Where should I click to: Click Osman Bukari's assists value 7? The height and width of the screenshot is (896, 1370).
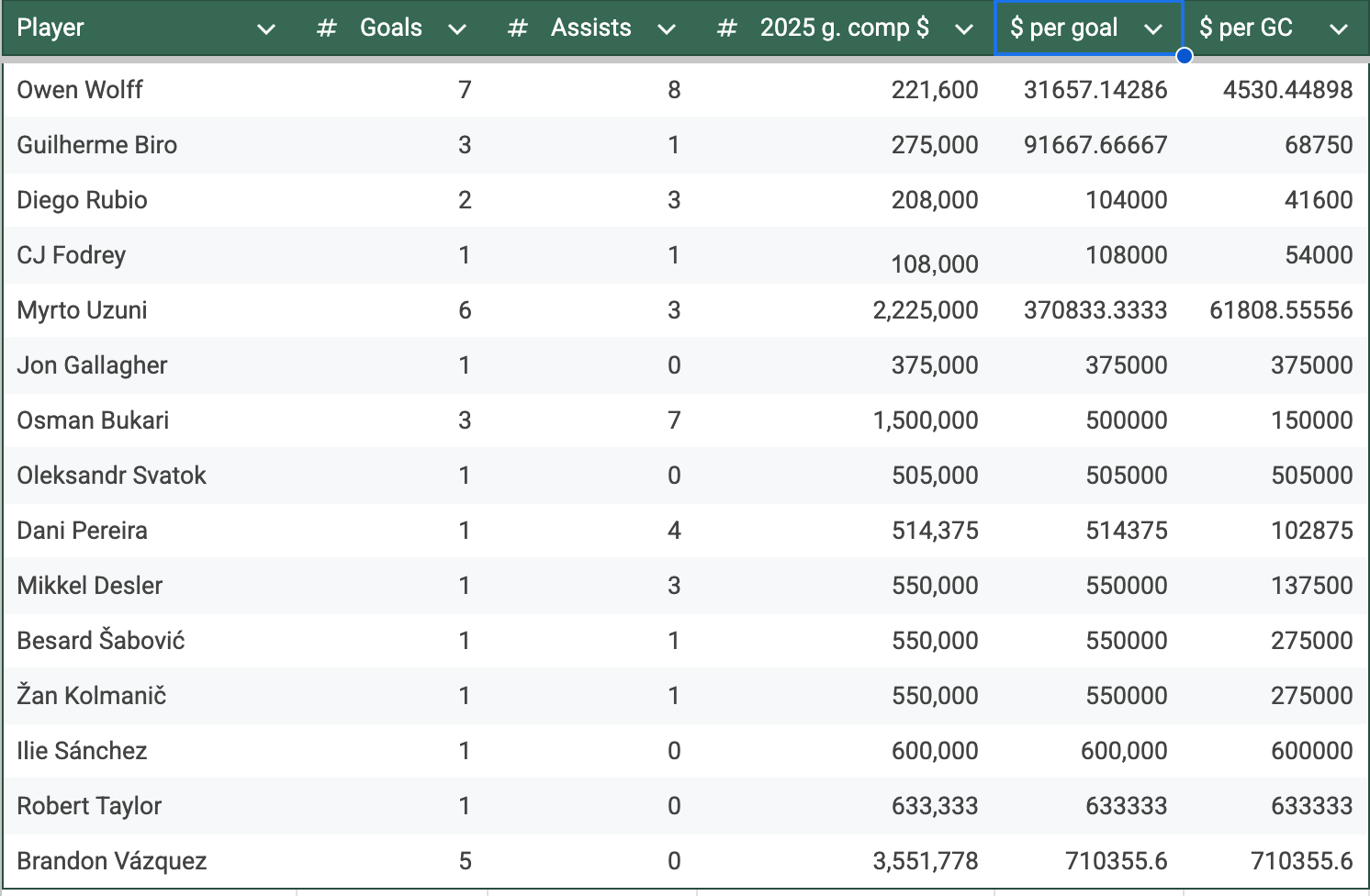point(674,420)
